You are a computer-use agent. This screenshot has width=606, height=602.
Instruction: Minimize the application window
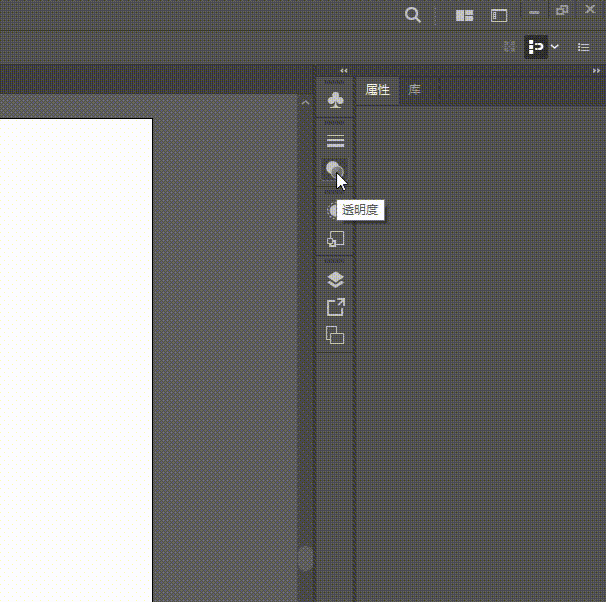coord(534,12)
